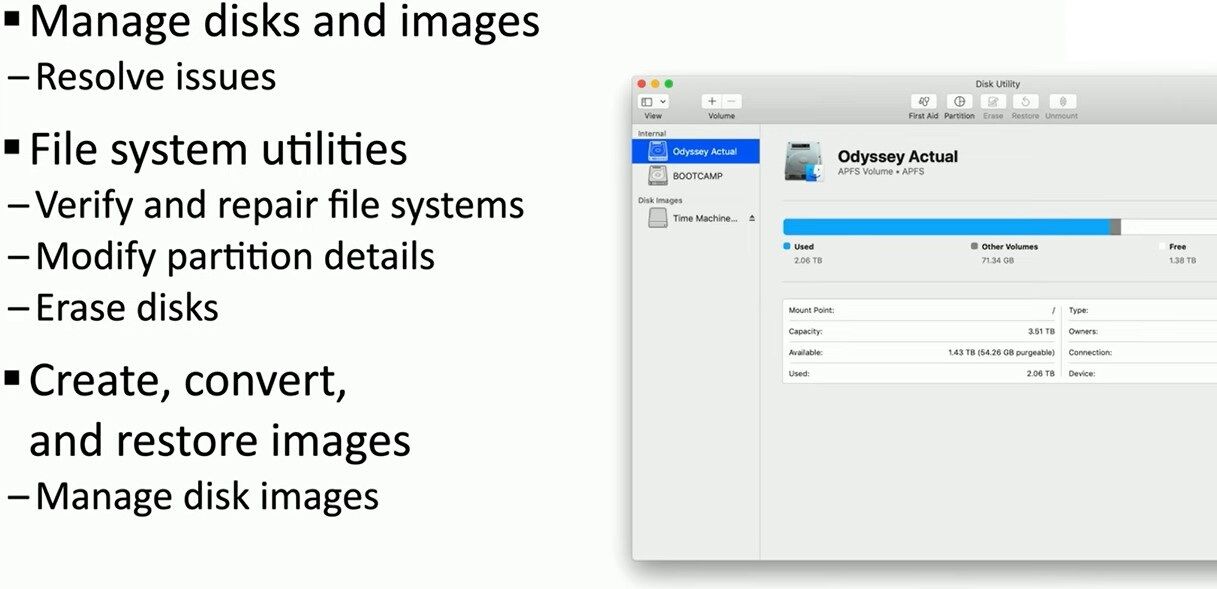
Task: Eject the Time Machine disk image
Action: tap(752, 218)
